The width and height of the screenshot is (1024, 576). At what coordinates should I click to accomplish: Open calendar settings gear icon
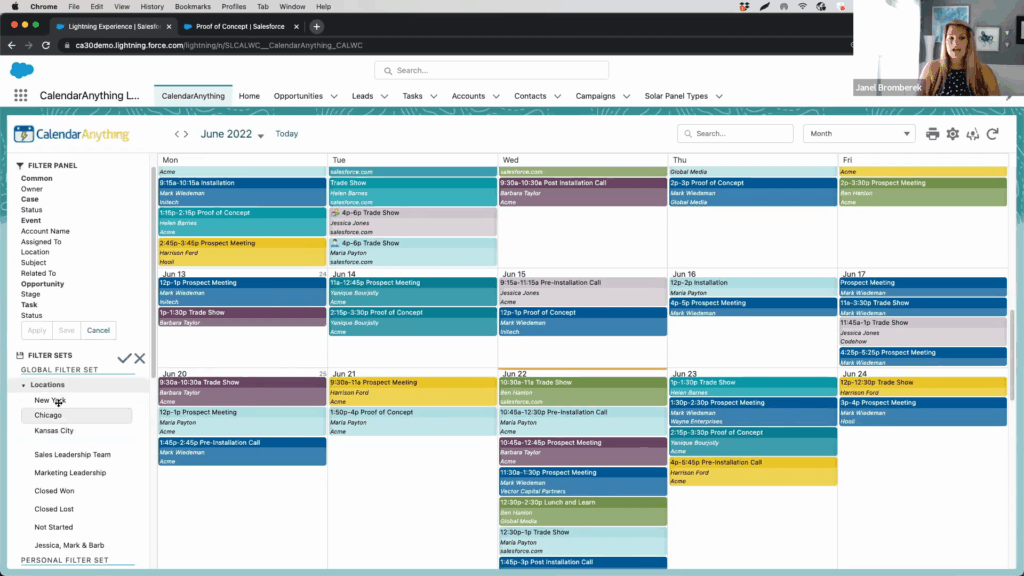click(952, 134)
